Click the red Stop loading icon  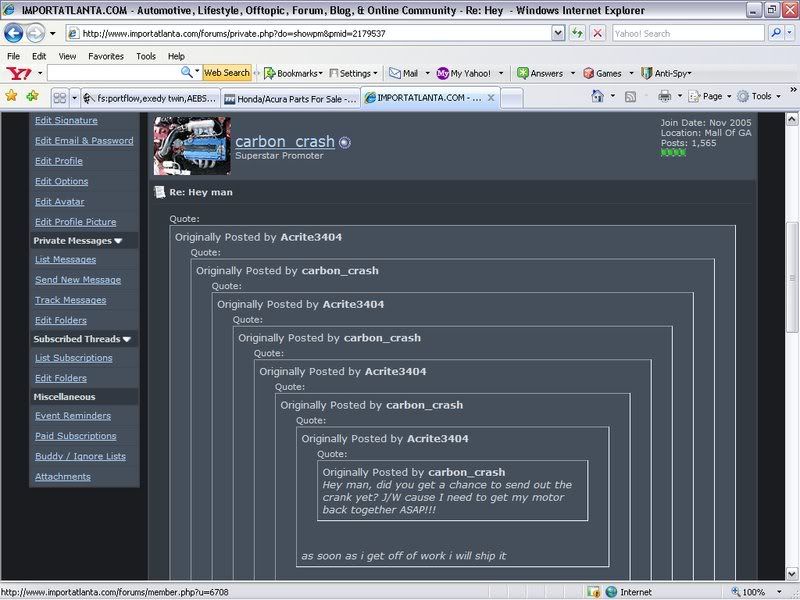coord(597,33)
